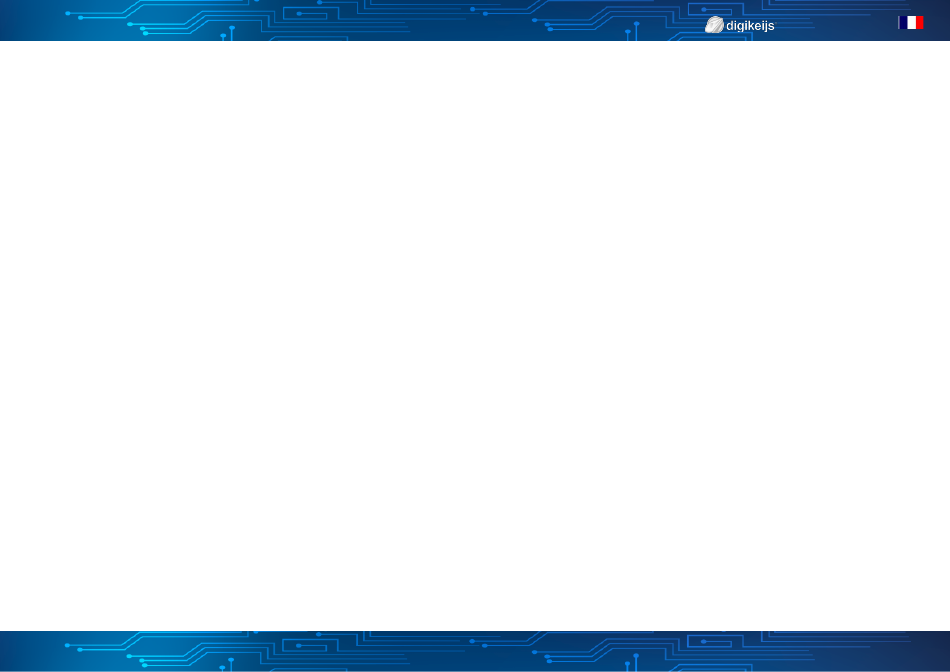Select the French flag language icon
The width and height of the screenshot is (950, 672).
click(911, 22)
